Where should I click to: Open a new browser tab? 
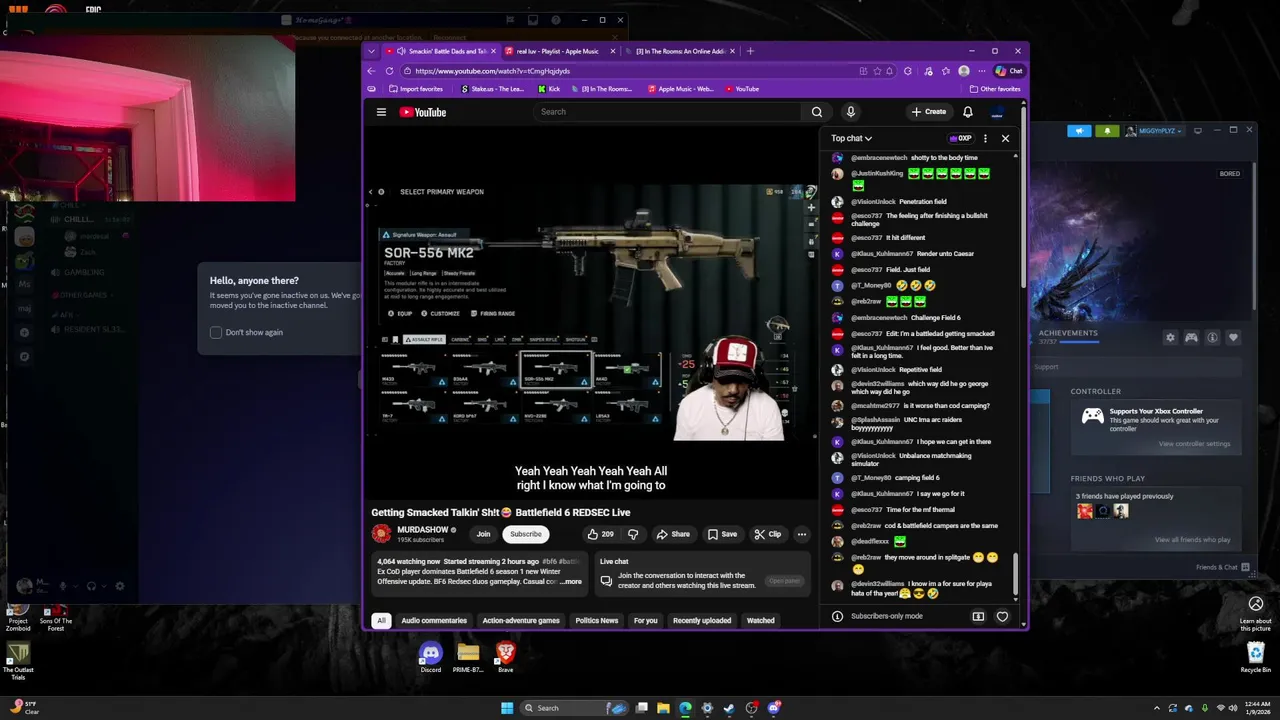(x=750, y=51)
